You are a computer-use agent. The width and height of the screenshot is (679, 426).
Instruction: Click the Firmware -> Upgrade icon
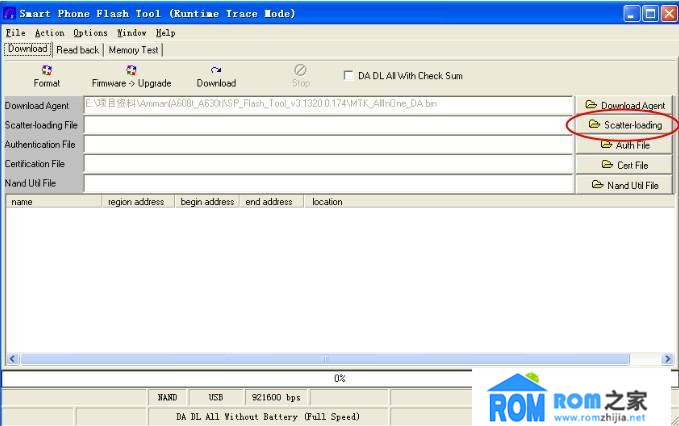(131, 76)
